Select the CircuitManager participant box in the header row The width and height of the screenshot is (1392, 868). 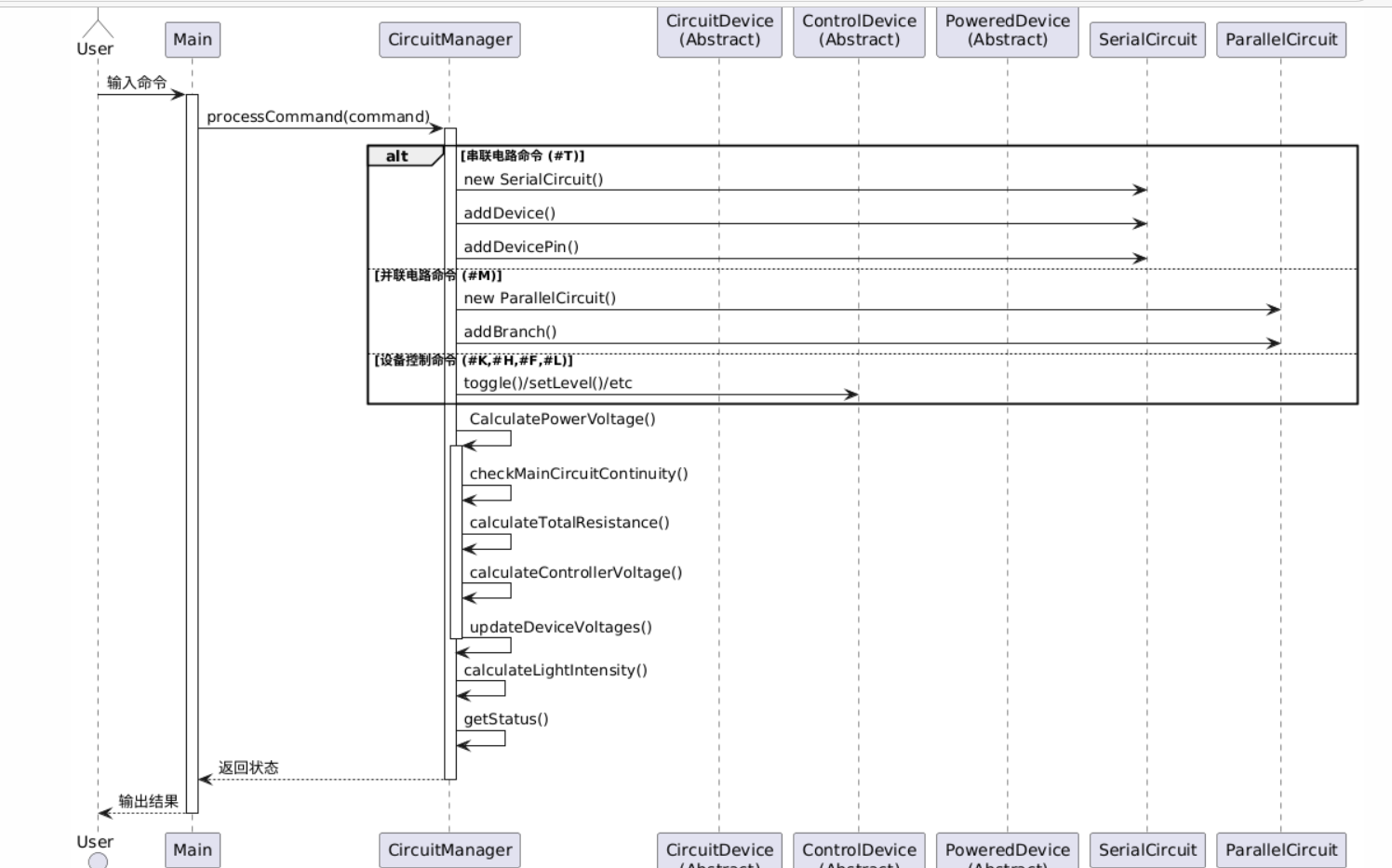click(449, 40)
